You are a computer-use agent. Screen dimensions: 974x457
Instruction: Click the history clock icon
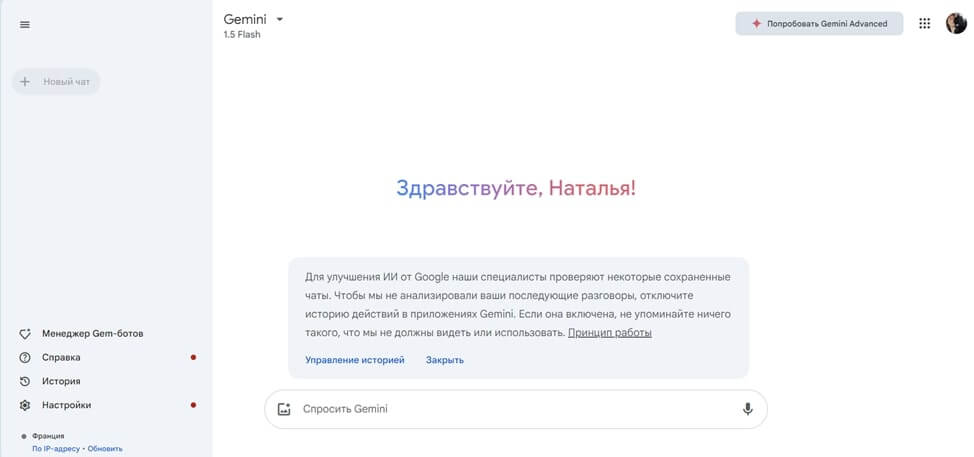click(25, 381)
